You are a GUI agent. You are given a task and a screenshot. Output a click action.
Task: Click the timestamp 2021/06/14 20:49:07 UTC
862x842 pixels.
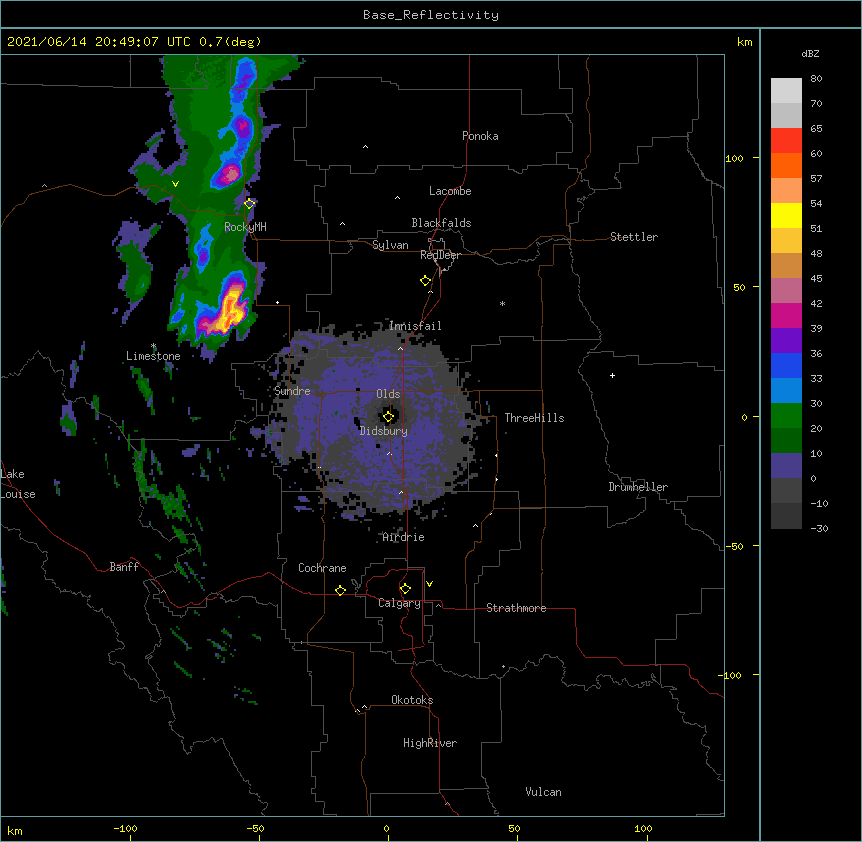tap(99, 42)
